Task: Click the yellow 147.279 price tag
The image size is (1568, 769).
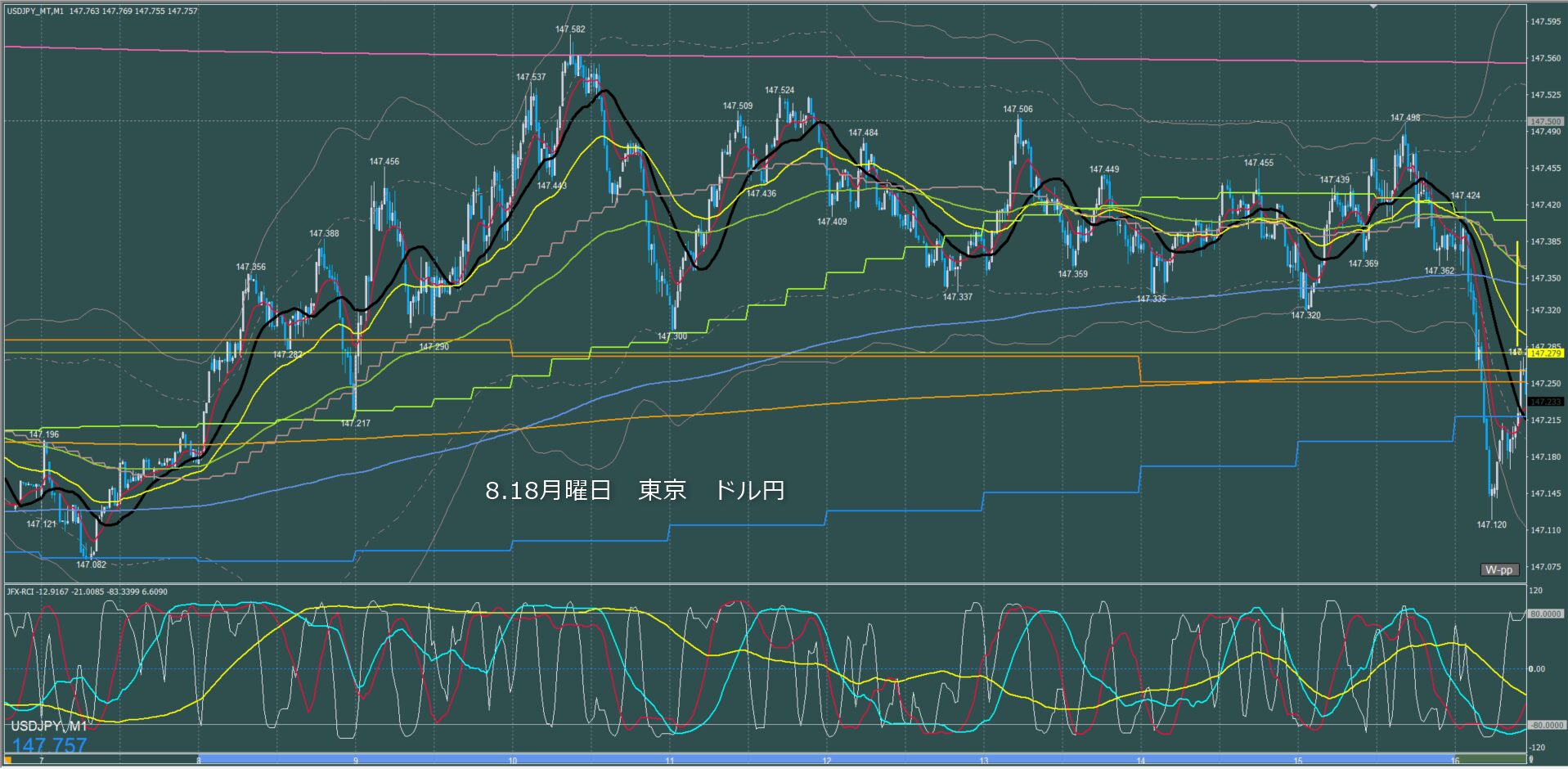Action: point(1545,353)
